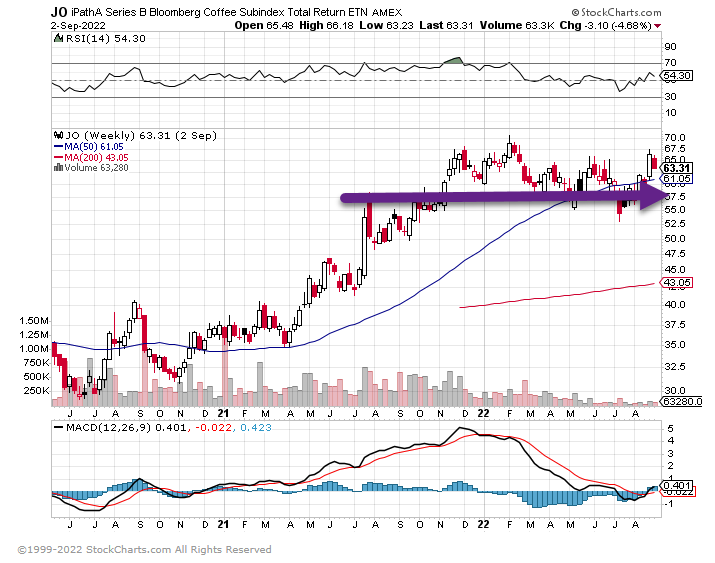The width and height of the screenshot is (715, 563).
Task: Click the 63280.0 volume tag
Action: (682, 402)
